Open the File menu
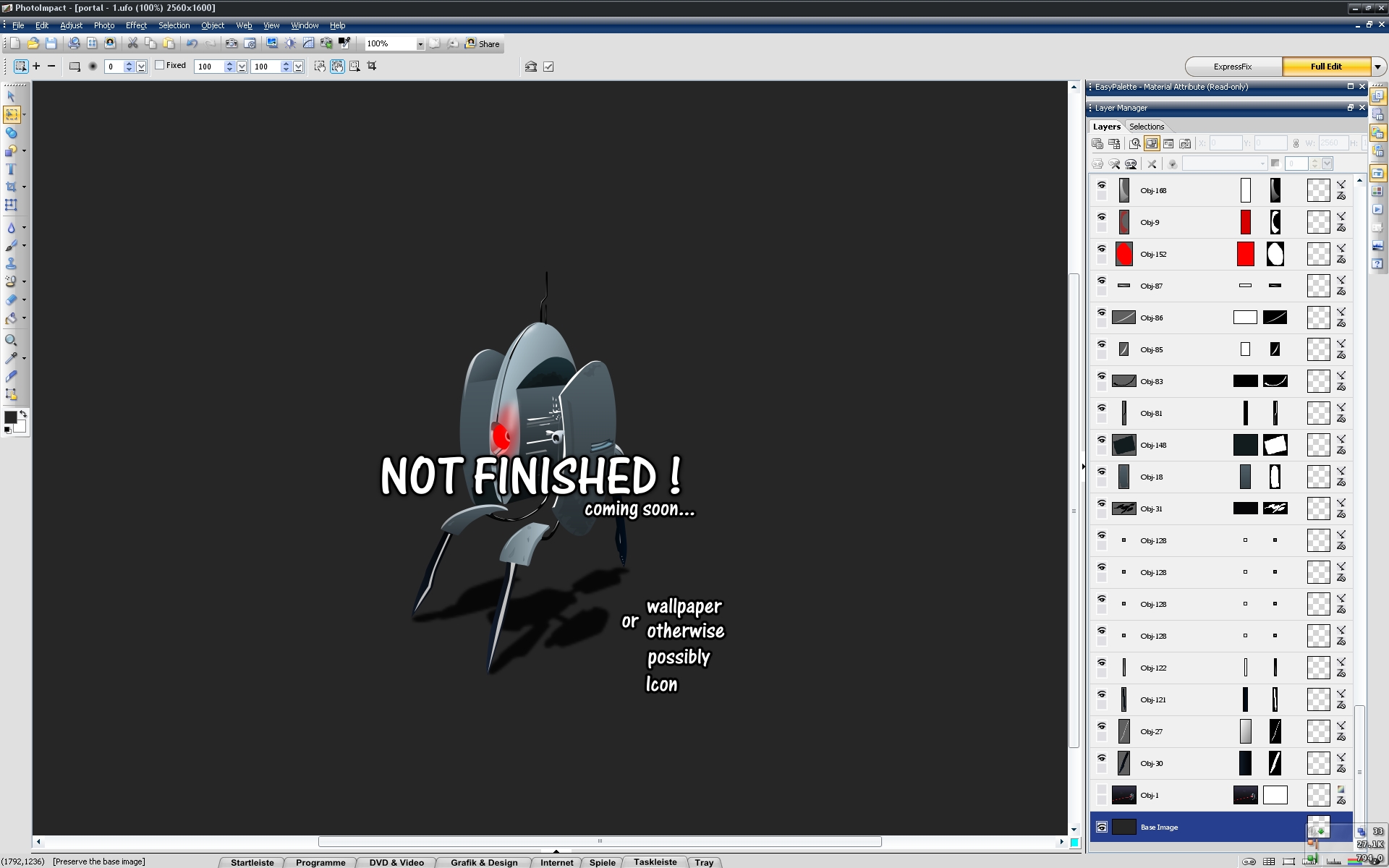This screenshot has width=1389, height=868. click(18, 25)
